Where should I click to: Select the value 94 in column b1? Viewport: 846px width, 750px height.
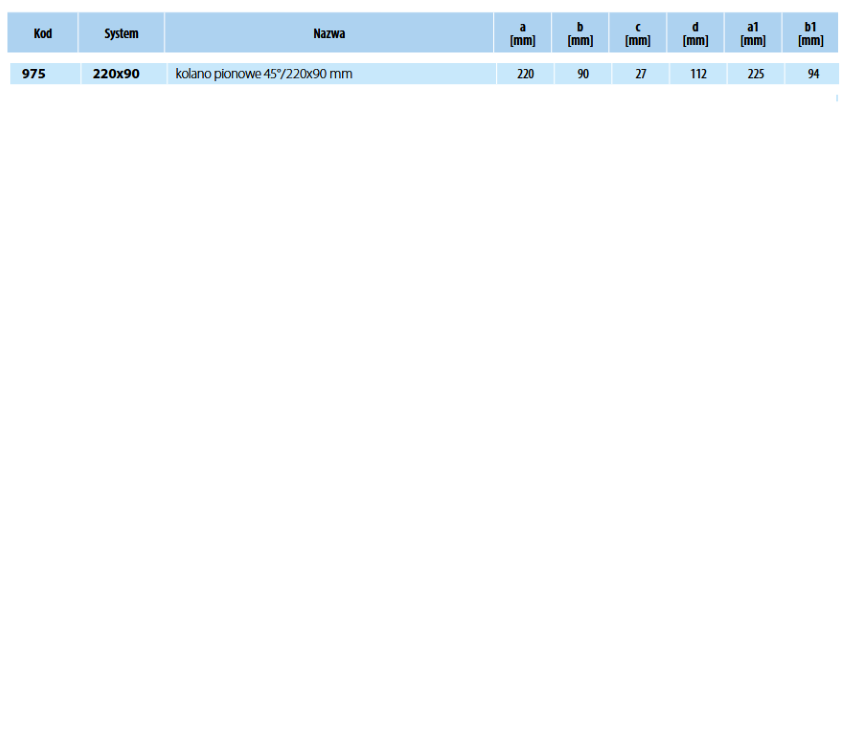(x=813, y=73)
